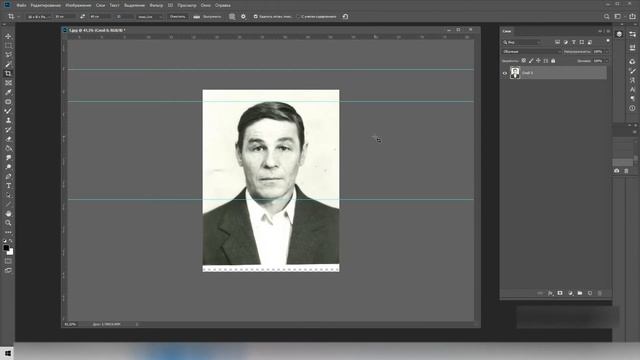
Task: Toggle type layer filter
Action: [573, 42]
